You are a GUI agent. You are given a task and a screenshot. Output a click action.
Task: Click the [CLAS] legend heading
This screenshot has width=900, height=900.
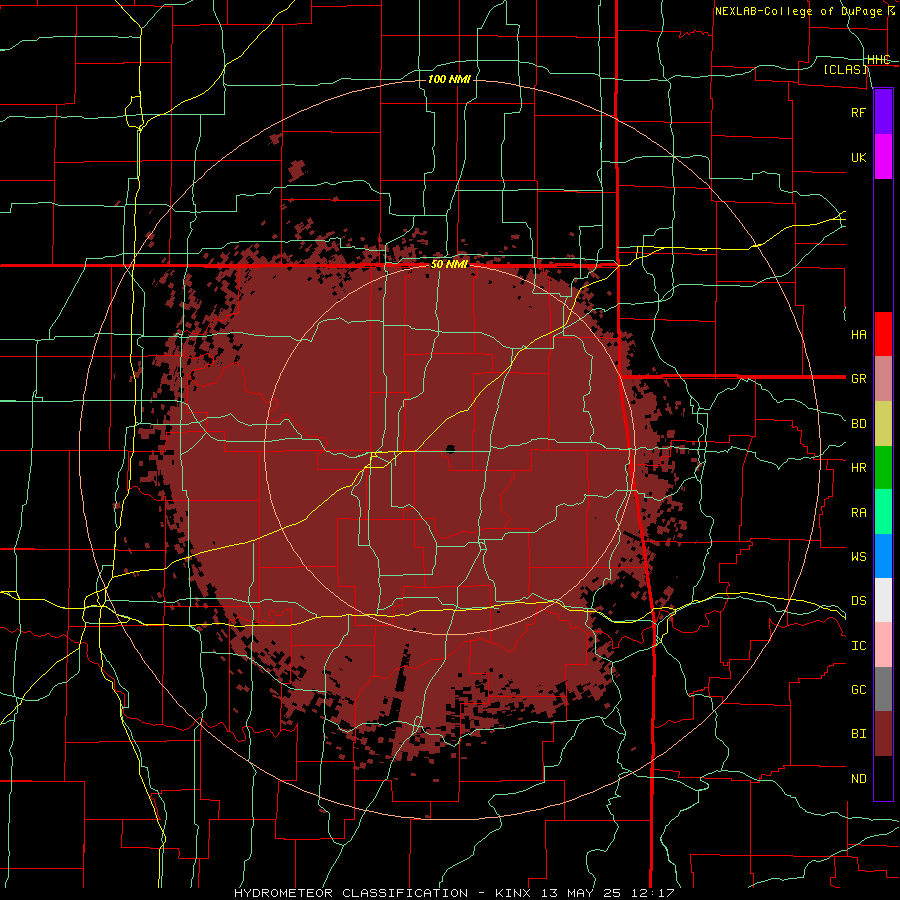click(845, 69)
